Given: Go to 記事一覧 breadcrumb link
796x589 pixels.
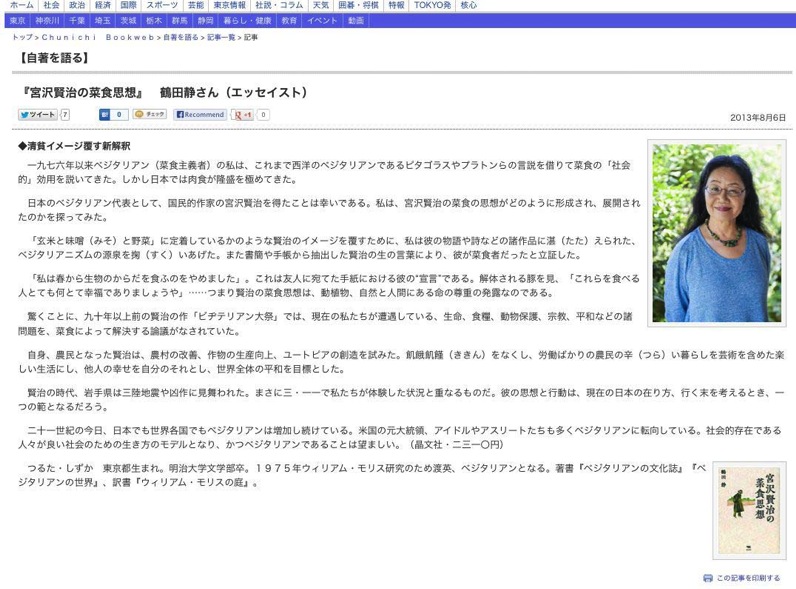Looking at the screenshot, I should click(221, 37).
